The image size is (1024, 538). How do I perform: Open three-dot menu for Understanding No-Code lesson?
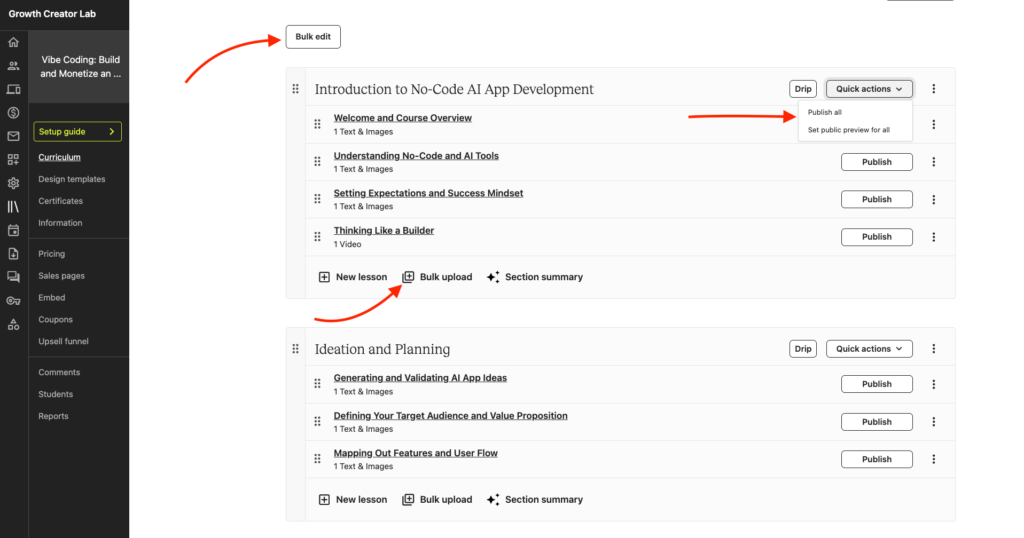[933, 162]
